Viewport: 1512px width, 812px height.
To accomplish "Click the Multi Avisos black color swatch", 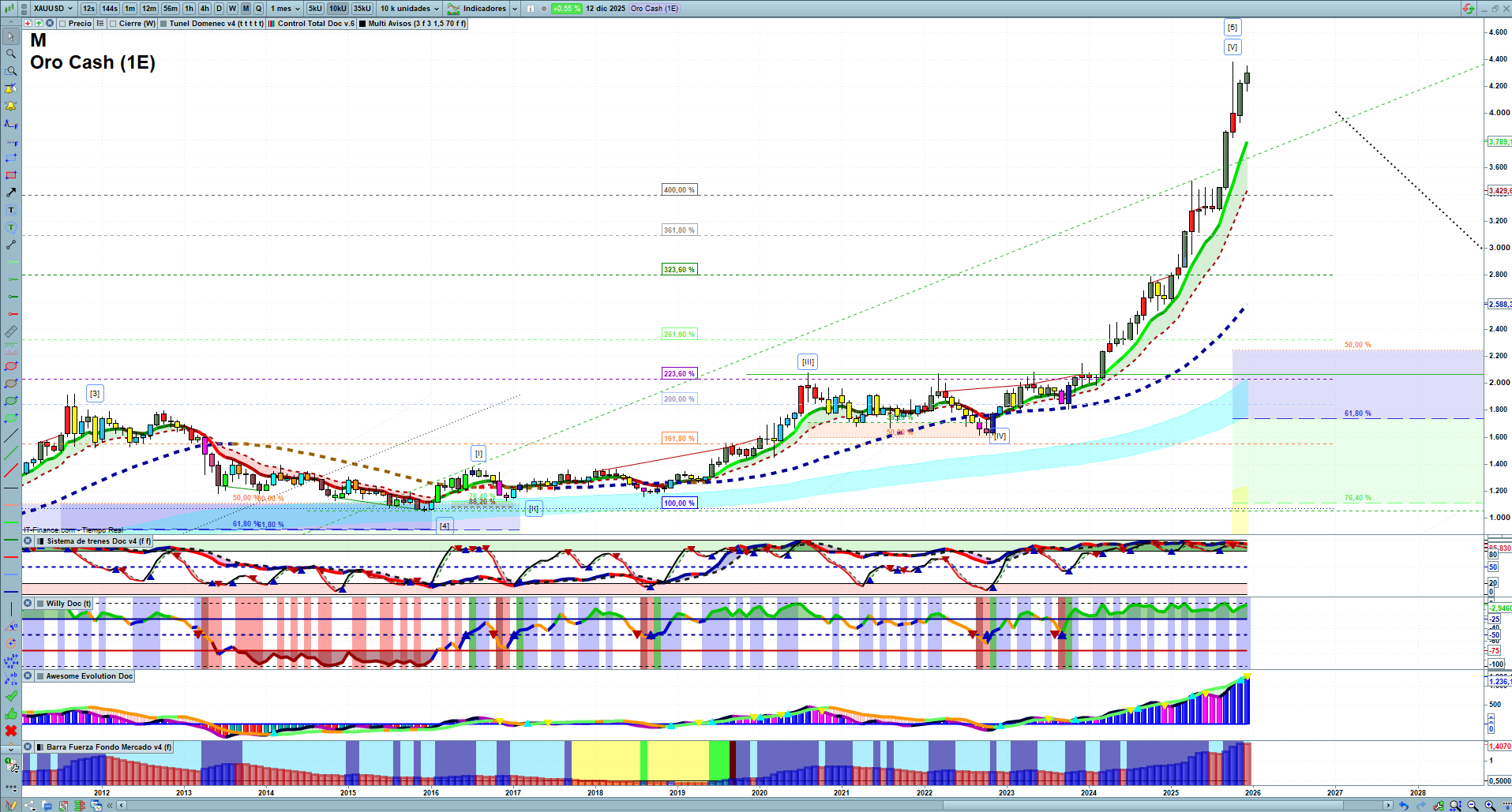I will pos(362,24).
